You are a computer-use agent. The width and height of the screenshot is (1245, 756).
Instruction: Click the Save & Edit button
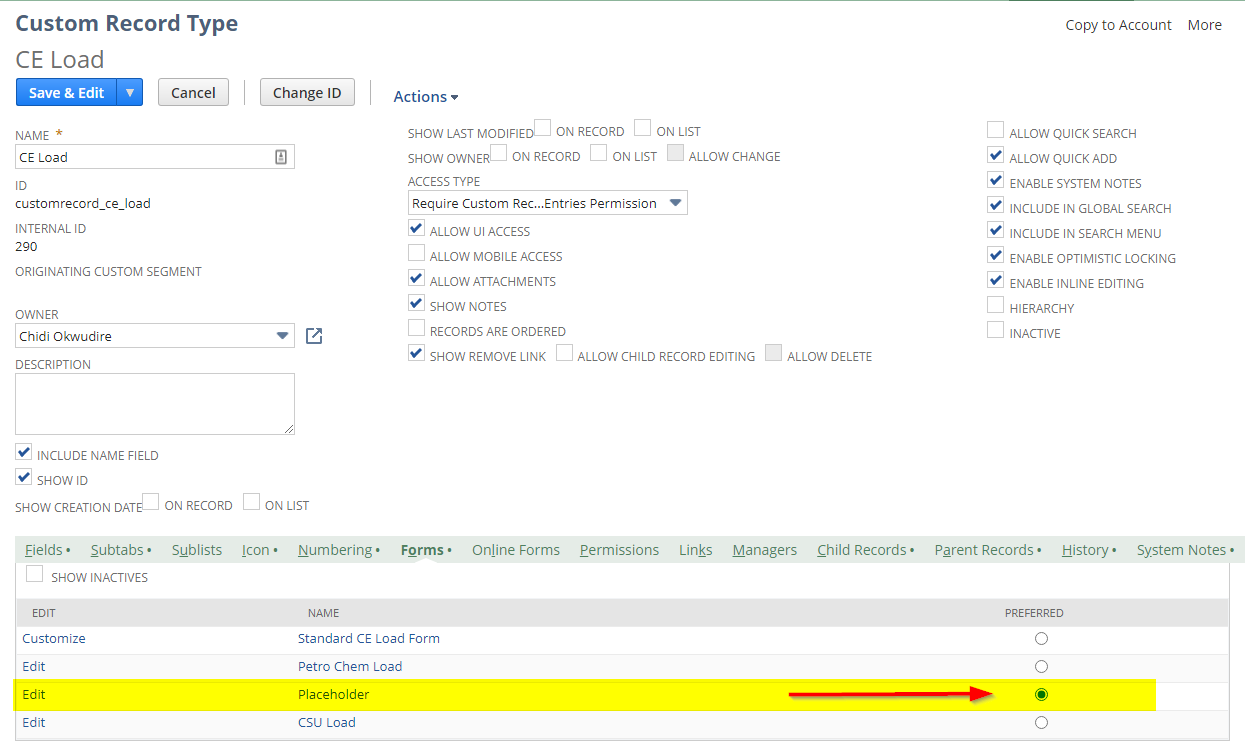(x=66, y=92)
